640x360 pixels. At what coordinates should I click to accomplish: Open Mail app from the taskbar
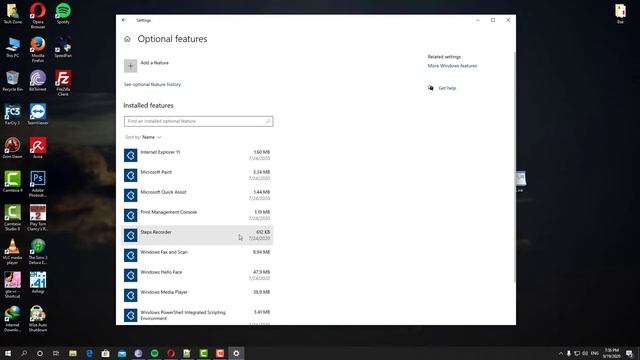pyautogui.click(x=122, y=353)
